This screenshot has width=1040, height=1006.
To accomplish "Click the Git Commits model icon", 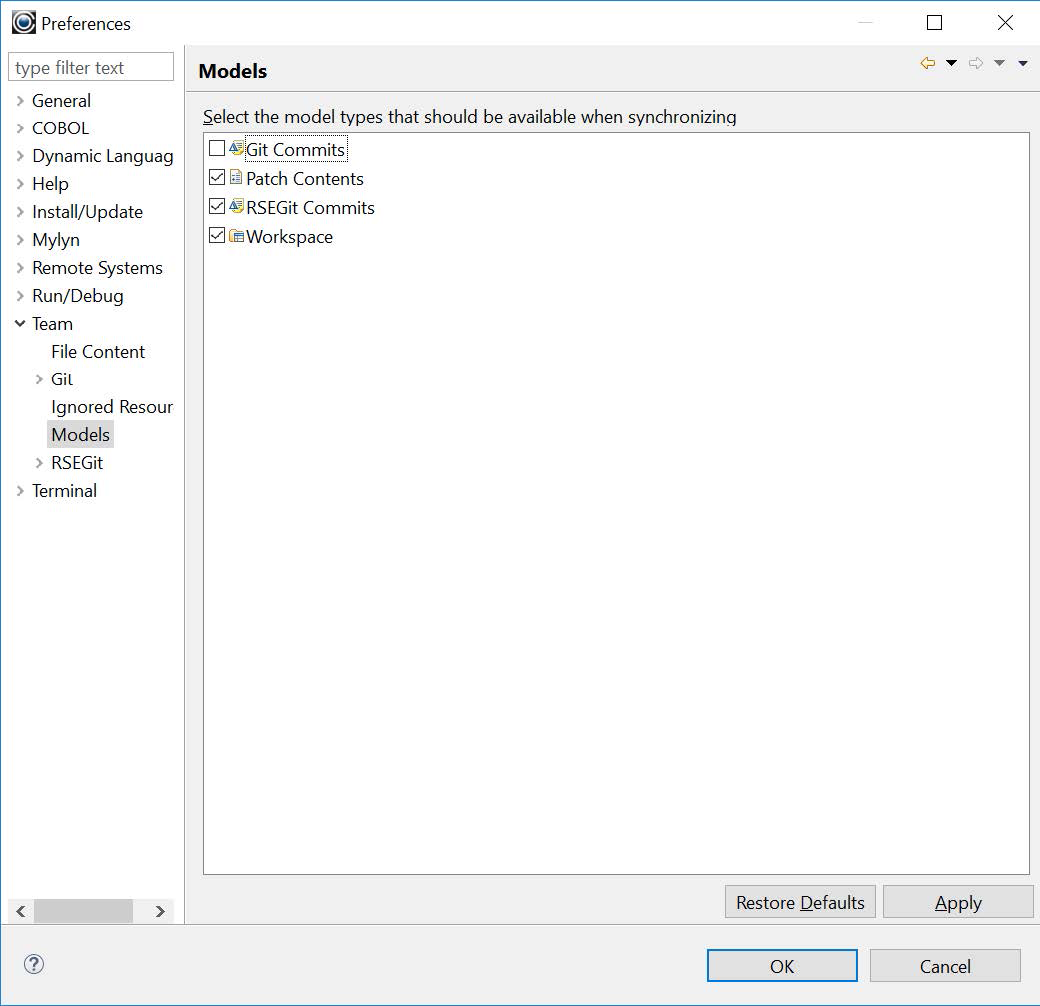I will click(237, 149).
